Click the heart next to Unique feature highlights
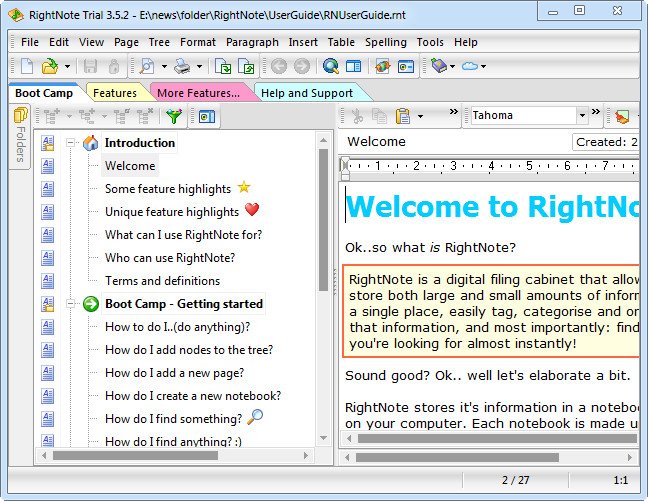 pyautogui.click(x=252, y=210)
